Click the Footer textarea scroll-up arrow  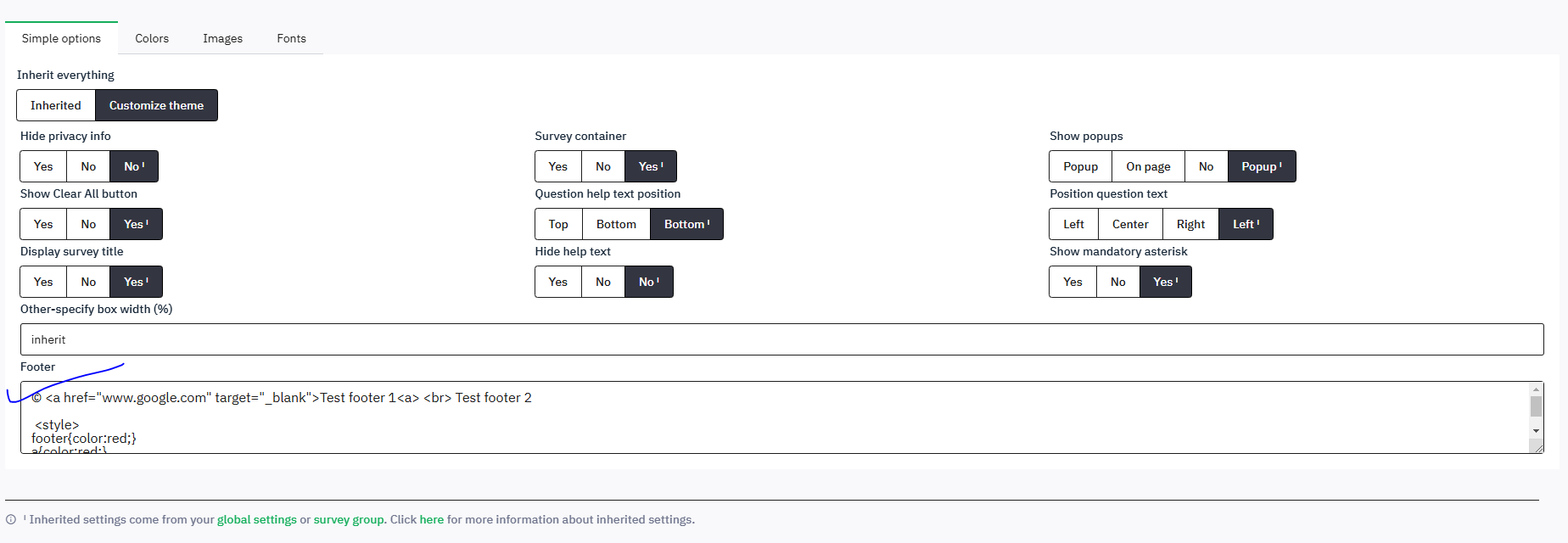click(1536, 389)
